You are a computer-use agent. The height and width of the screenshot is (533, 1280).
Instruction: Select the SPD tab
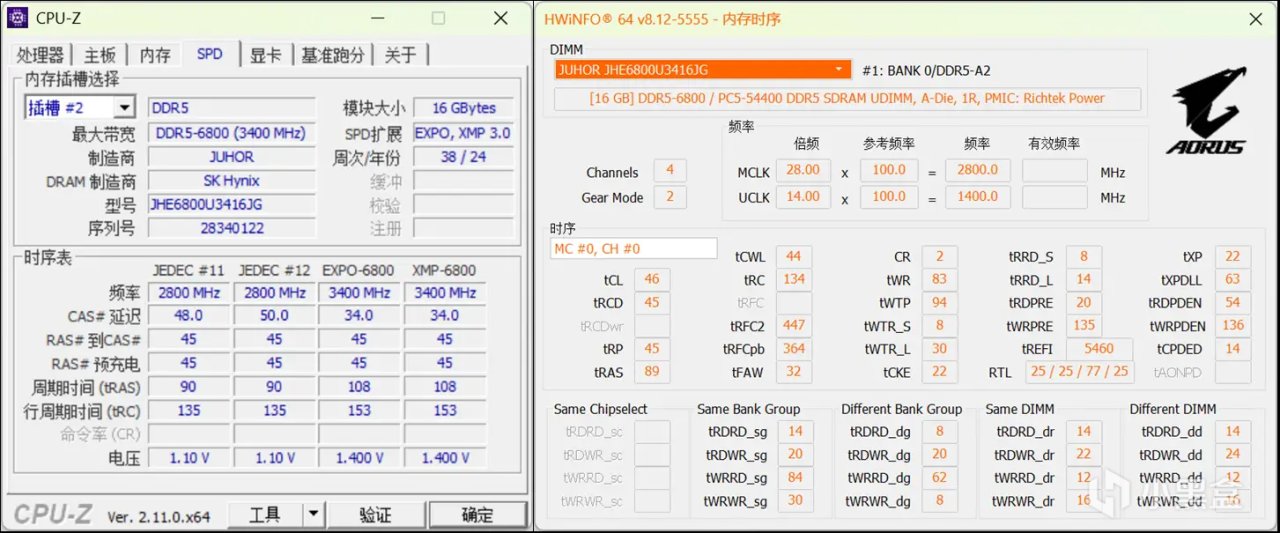pyautogui.click(x=210, y=54)
